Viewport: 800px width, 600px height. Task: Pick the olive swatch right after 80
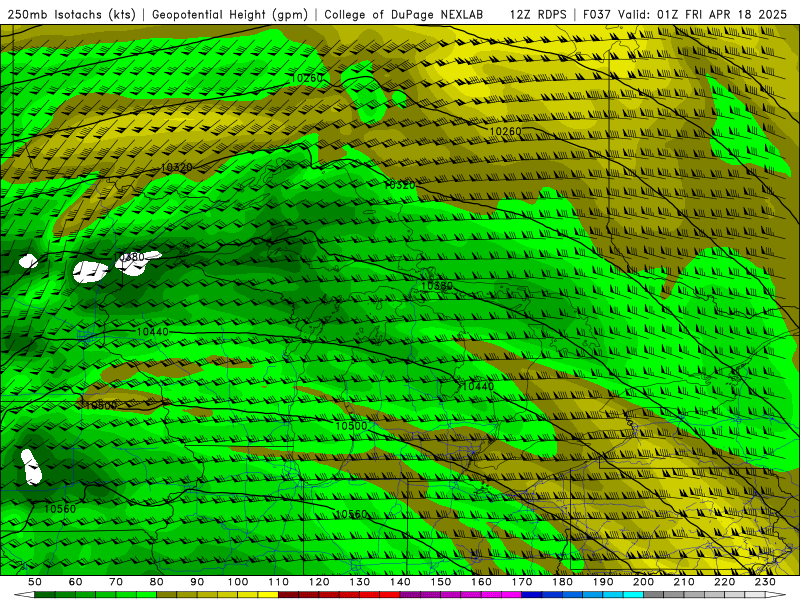(x=167, y=595)
